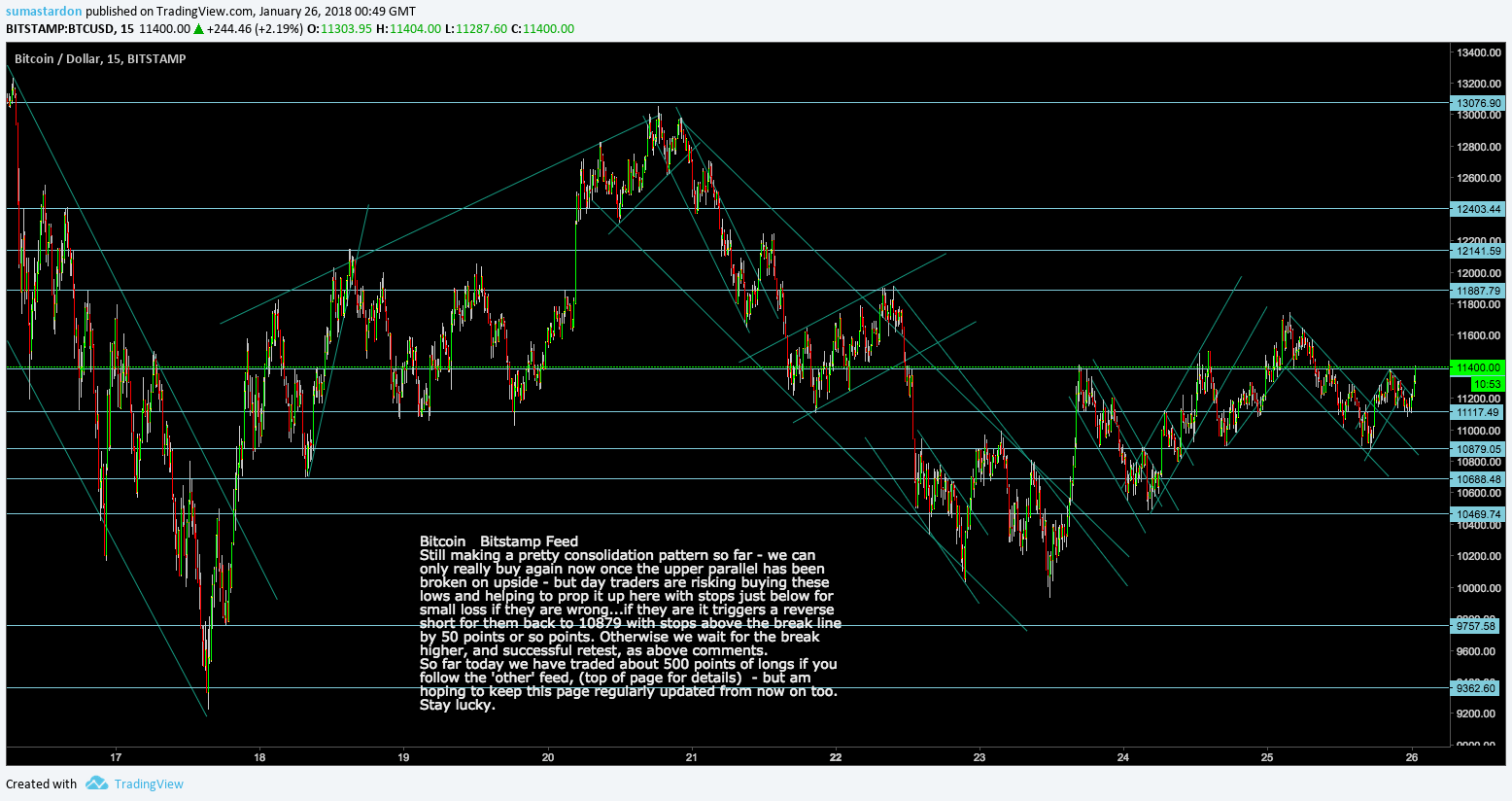Screen dimensions: 1512x801
Task: Select the 11887.79 horizontal line price label
Action: coord(1478,291)
